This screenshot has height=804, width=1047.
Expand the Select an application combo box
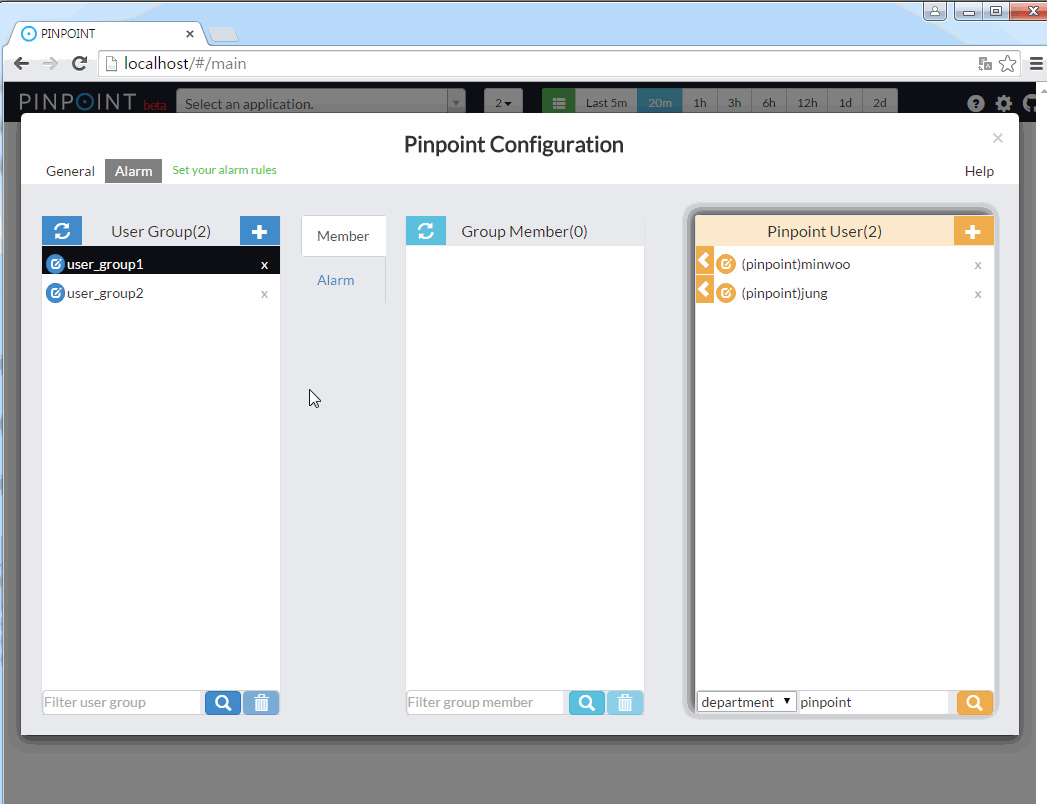tap(321, 103)
